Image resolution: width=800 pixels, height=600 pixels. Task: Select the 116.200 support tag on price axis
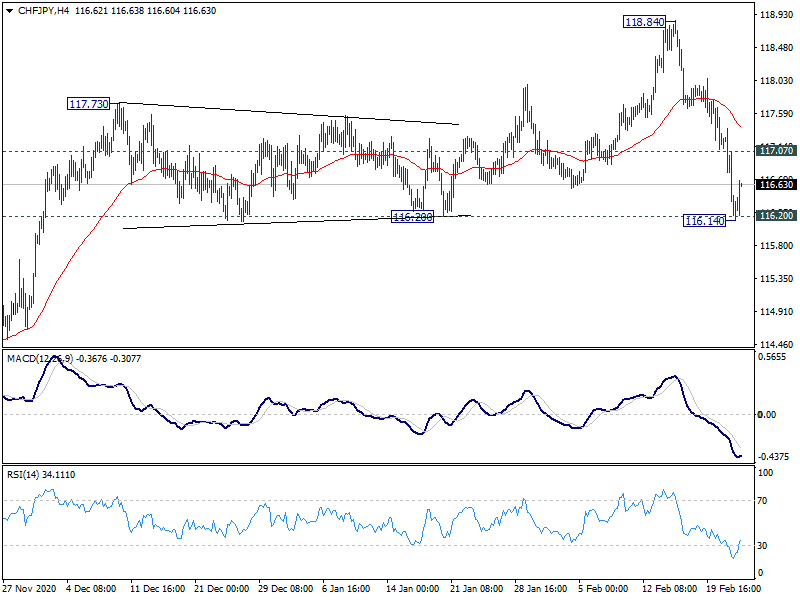pyautogui.click(x=777, y=216)
